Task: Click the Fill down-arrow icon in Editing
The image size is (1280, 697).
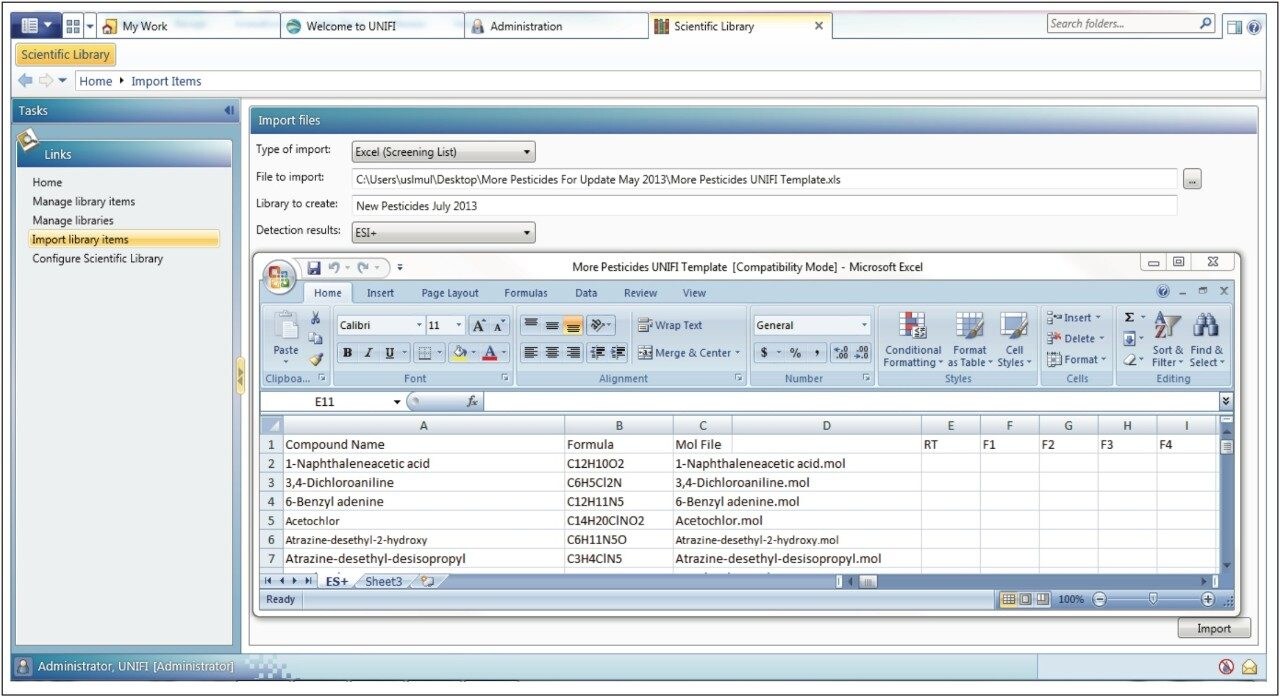Action: [x=1132, y=338]
